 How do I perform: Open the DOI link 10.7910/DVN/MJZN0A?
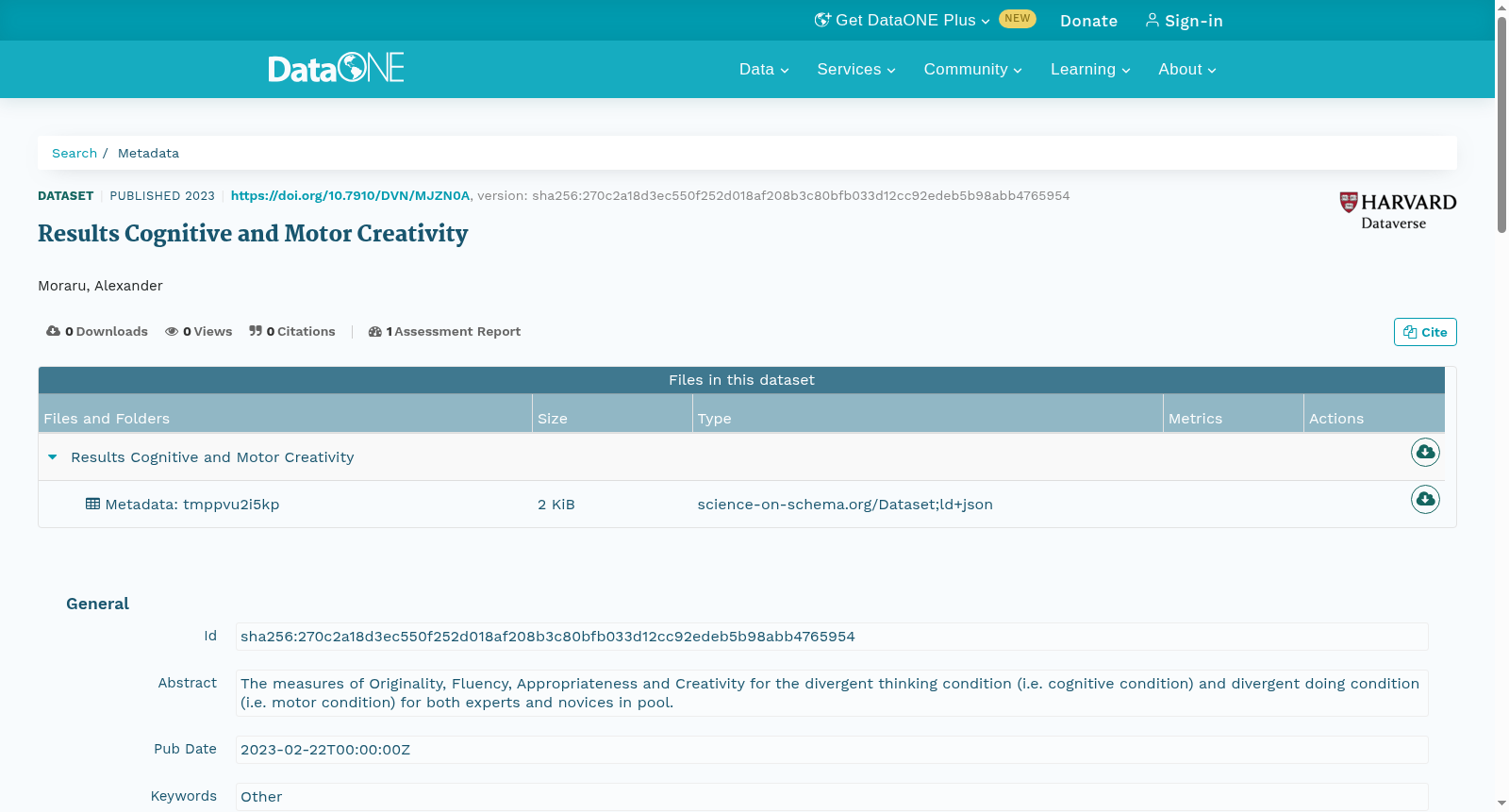pyautogui.click(x=350, y=196)
